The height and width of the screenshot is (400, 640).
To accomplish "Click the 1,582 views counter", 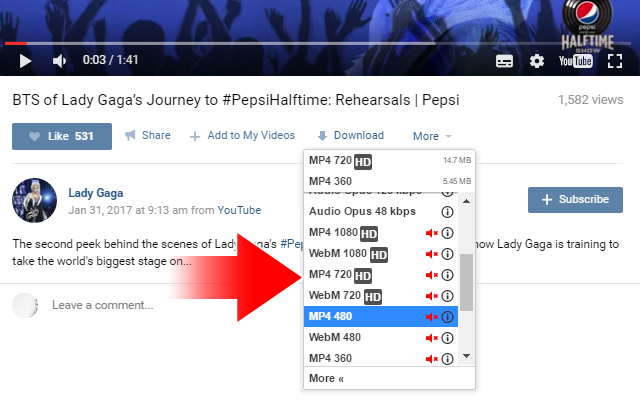I will 590,100.
